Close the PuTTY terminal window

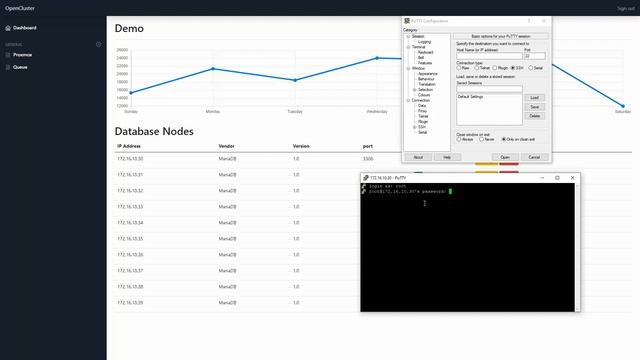573,178
